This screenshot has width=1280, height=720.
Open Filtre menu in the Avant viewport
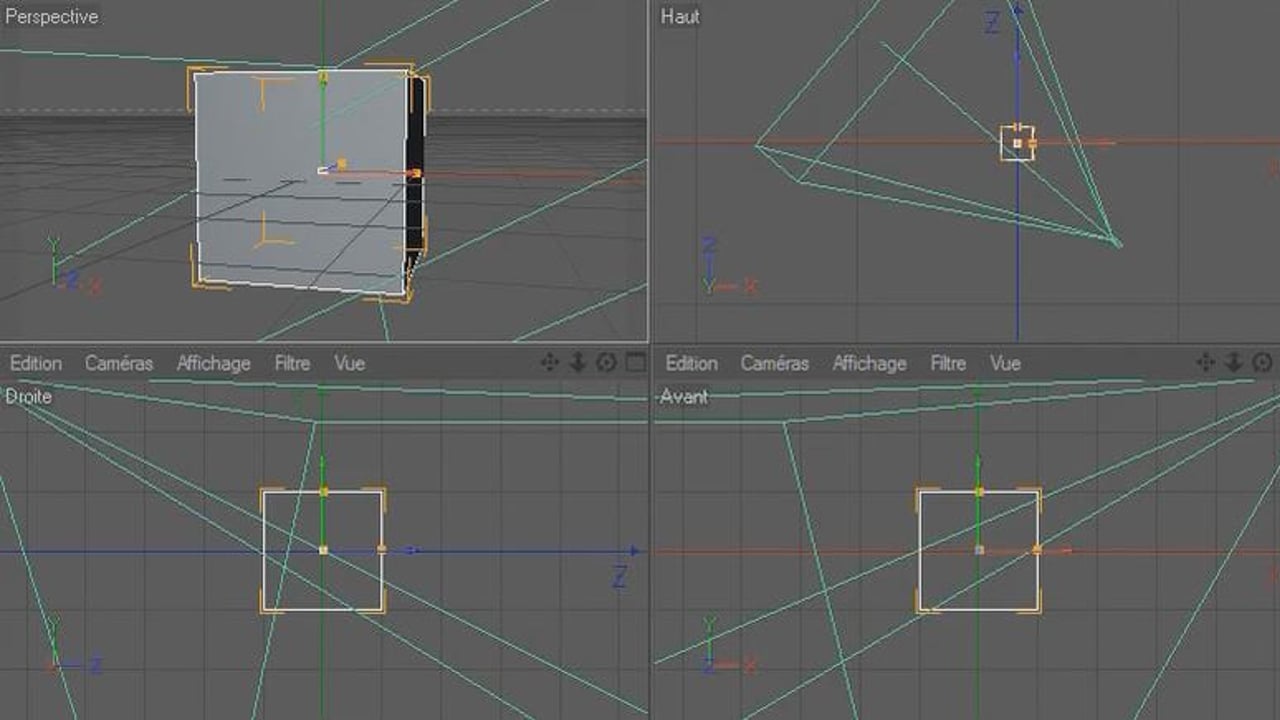[948, 363]
